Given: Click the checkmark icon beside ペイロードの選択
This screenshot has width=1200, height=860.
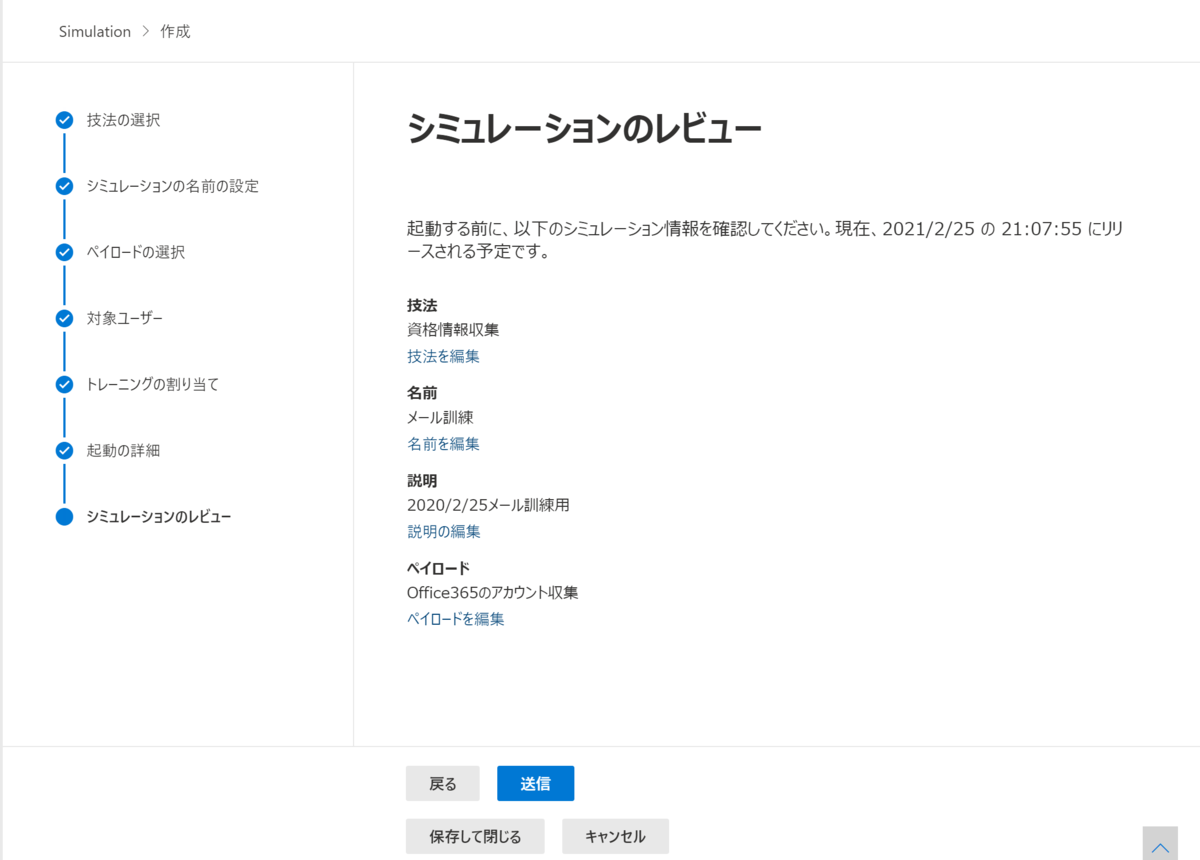Looking at the screenshot, I should point(64,252).
